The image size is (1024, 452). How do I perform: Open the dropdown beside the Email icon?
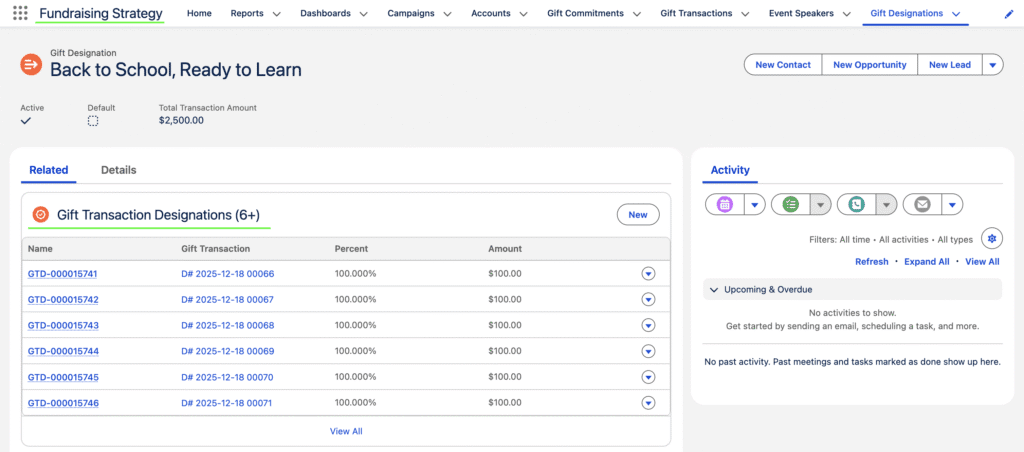point(952,204)
